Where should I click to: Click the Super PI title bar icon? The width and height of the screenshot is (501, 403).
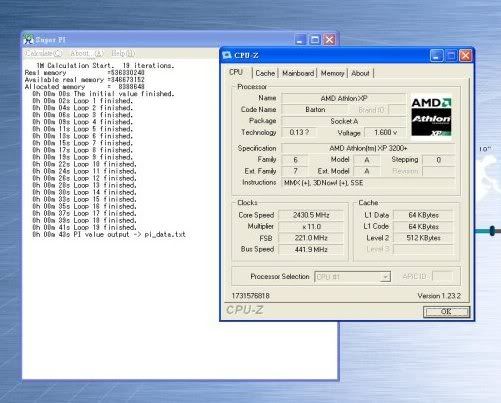pyautogui.click(x=29, y=40)
